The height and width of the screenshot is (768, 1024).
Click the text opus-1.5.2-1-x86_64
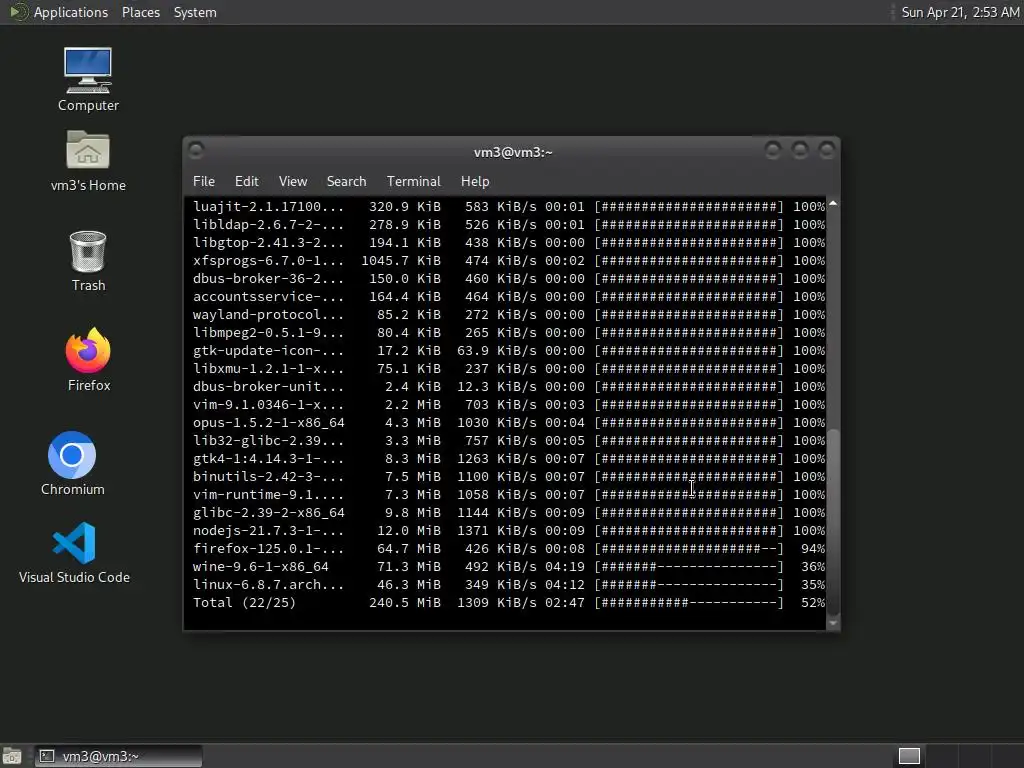point(268,423)
